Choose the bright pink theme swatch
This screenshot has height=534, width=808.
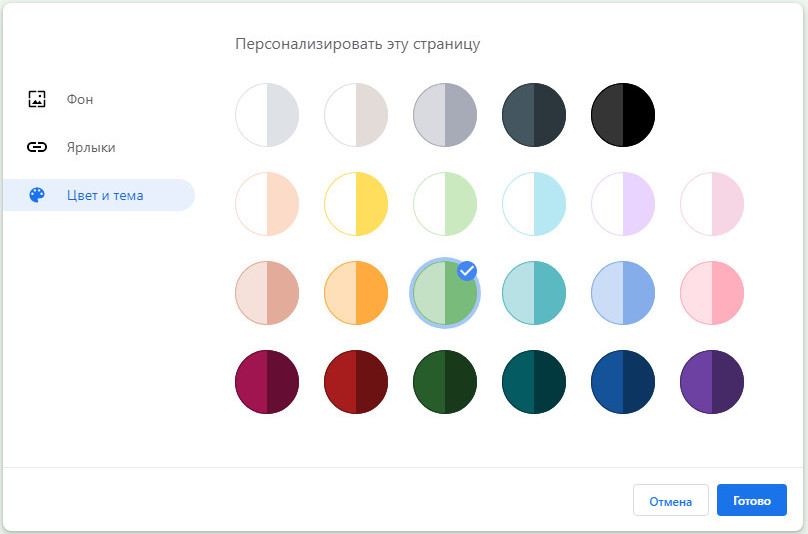pos(712,293)
